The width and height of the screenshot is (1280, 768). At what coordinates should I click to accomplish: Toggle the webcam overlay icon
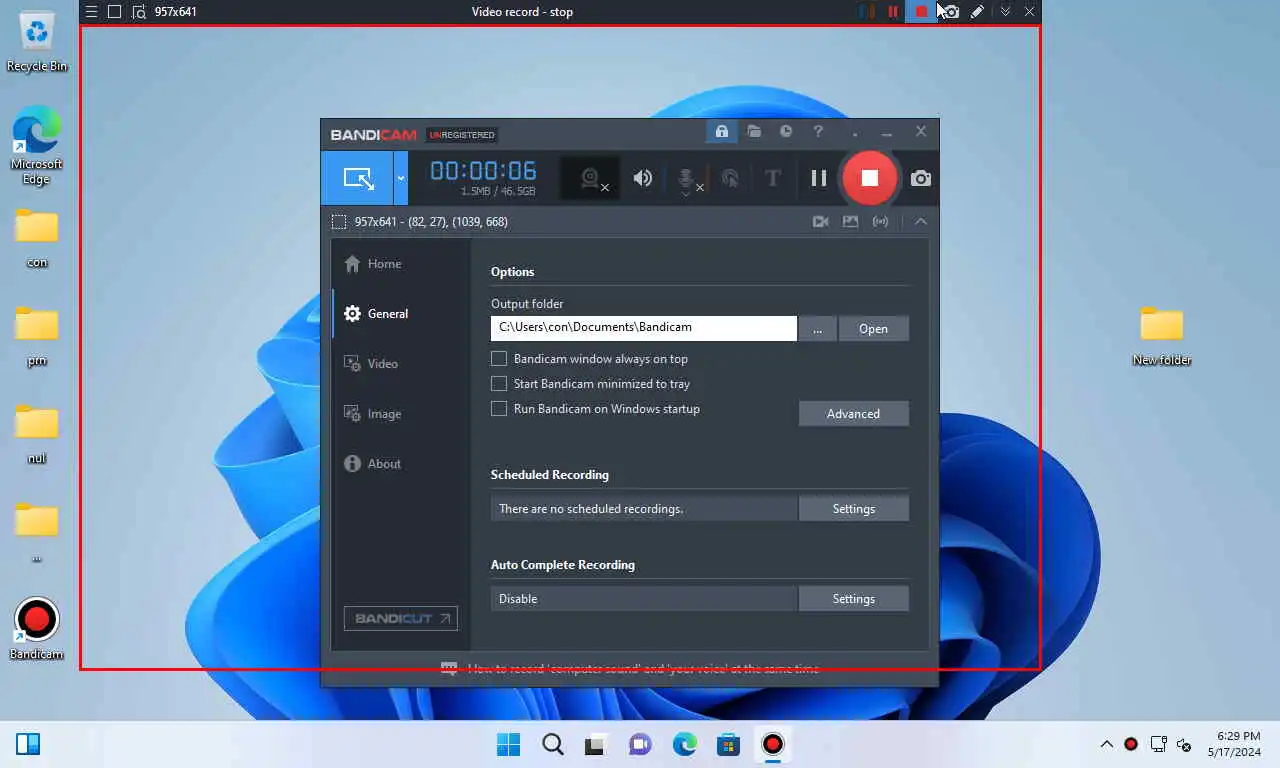pos(590,178)
